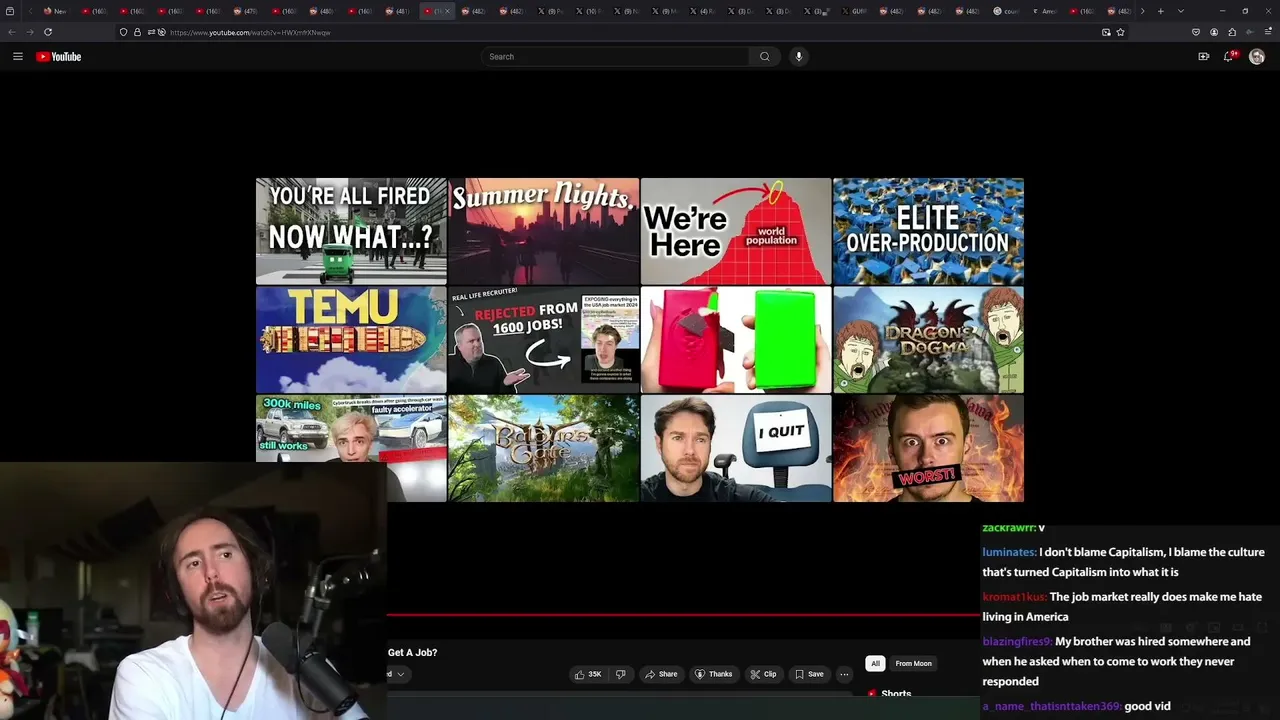Open more actions three-dot menu

[x=844, y=674]
